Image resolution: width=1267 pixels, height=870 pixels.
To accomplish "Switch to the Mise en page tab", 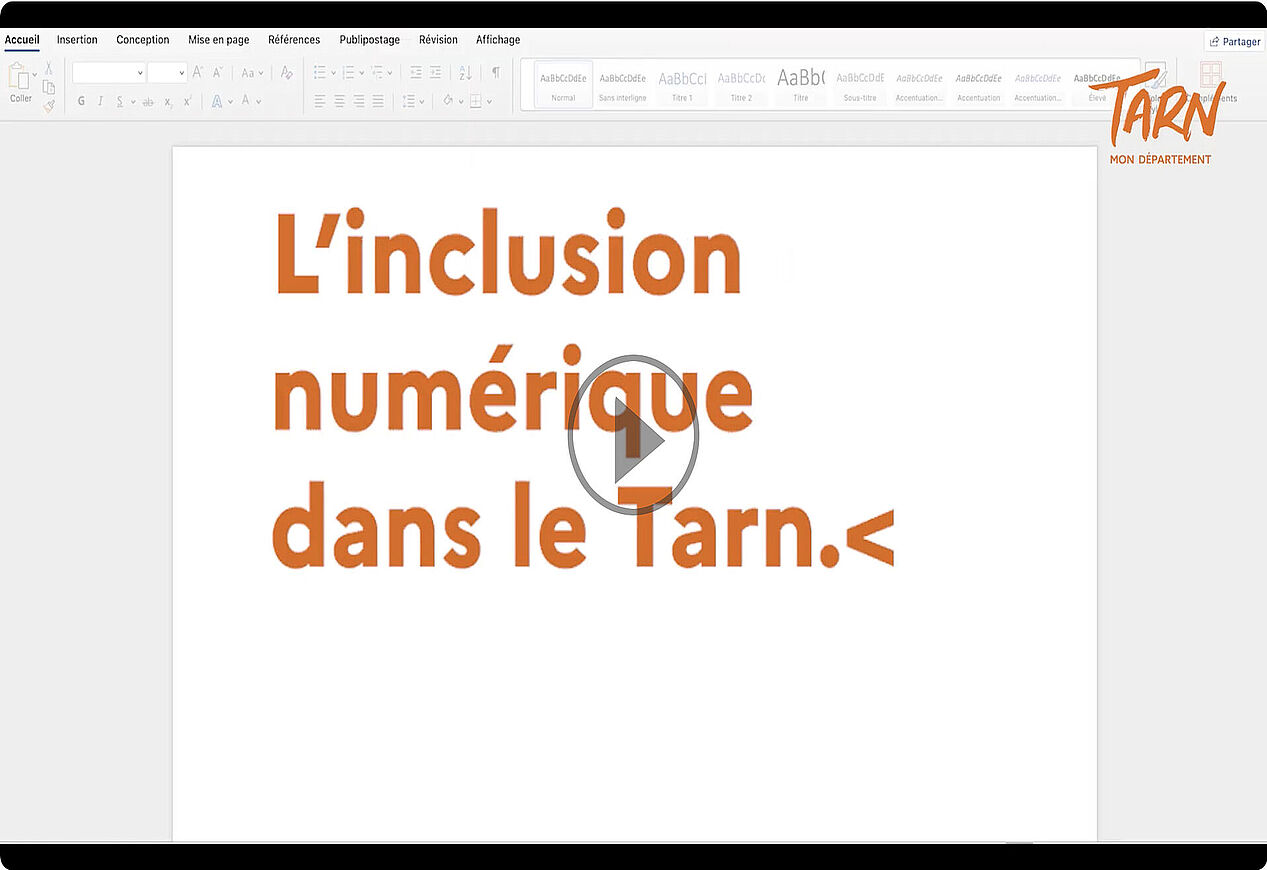I will (x=218, y=40).
